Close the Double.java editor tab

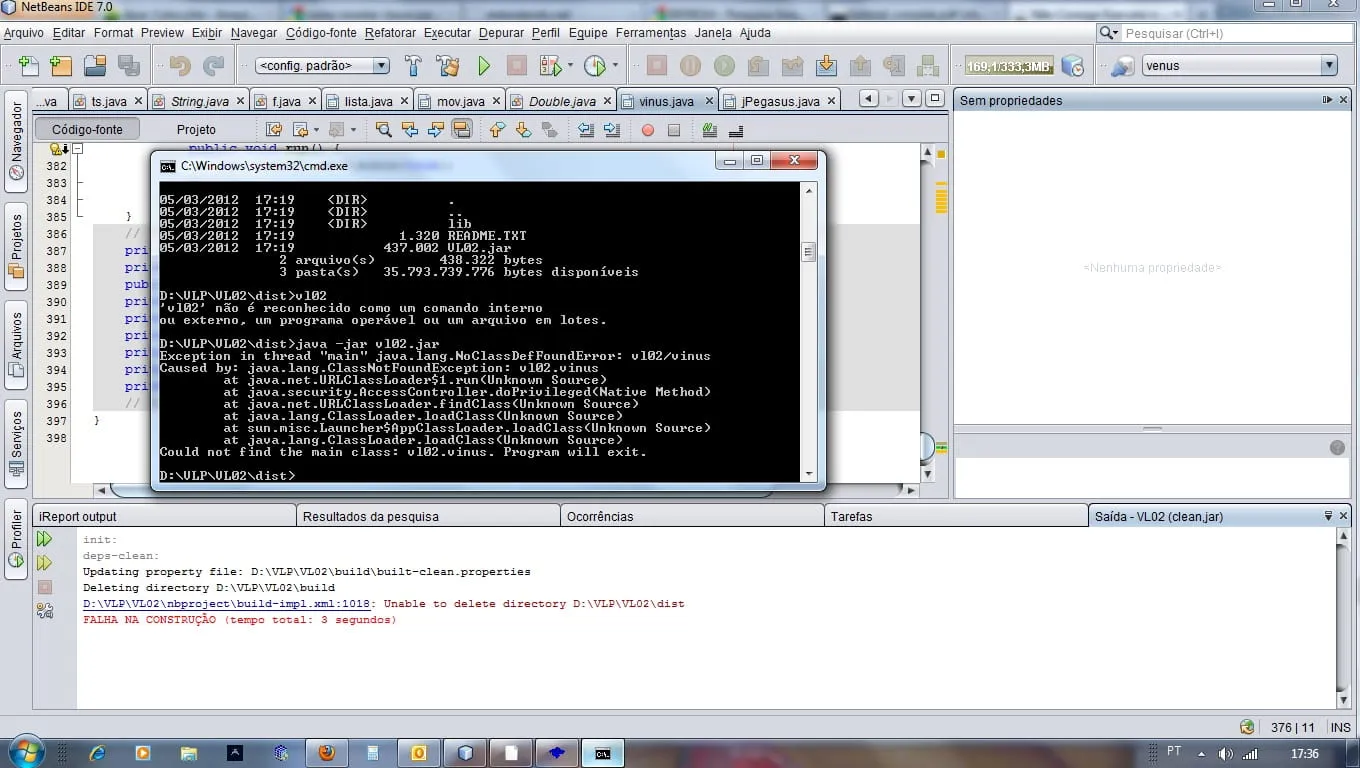[607, 101]
